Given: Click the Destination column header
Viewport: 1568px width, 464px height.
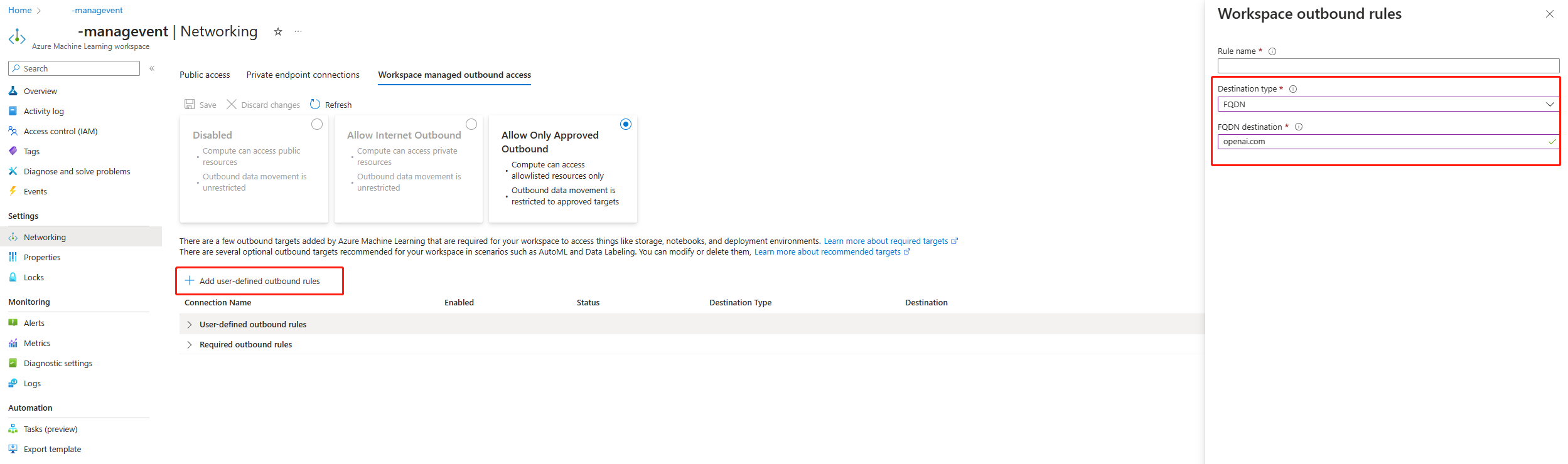Looking at the screenshot, I should [x=926, y=302].
